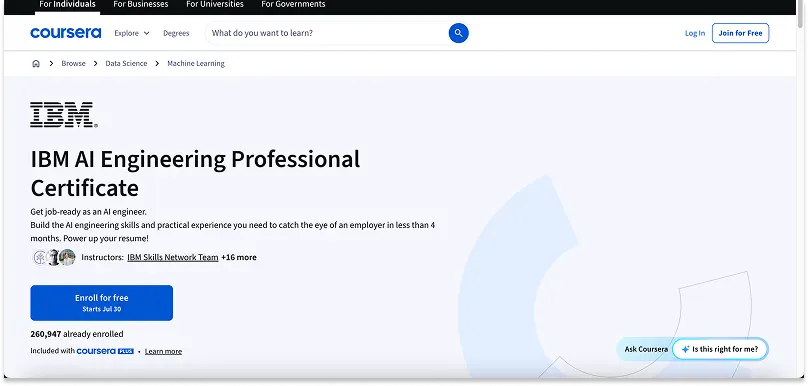Image resolution: width=808 pixels, height=386 pixels.
Task: Click the '260,947 already enrolled' text
Action: [77, 334]
